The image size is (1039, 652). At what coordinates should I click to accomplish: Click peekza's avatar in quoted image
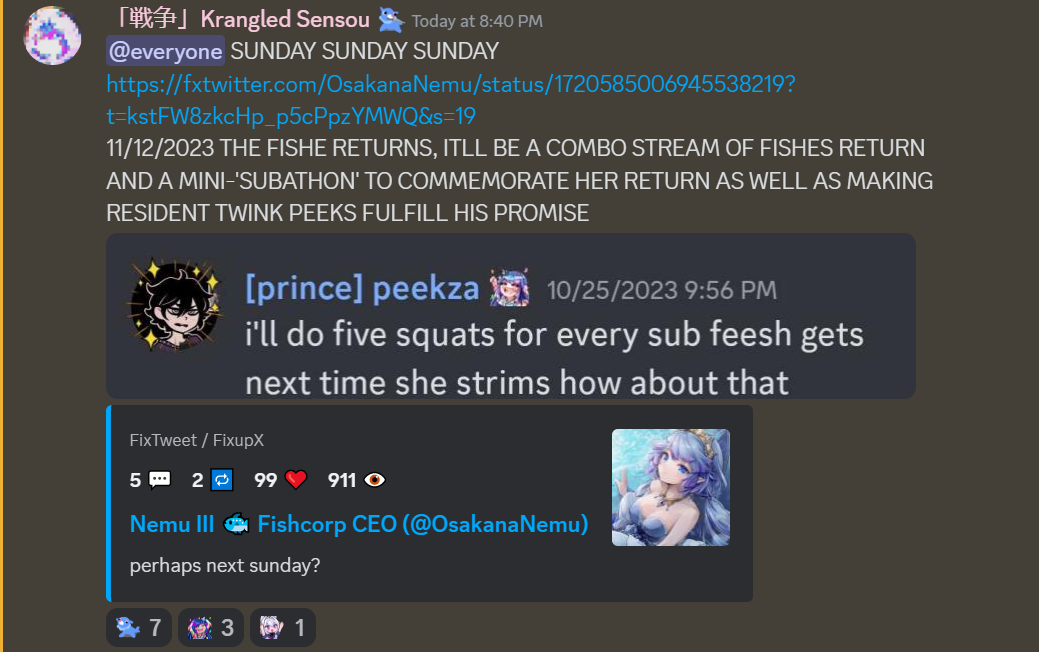(176, 305)
